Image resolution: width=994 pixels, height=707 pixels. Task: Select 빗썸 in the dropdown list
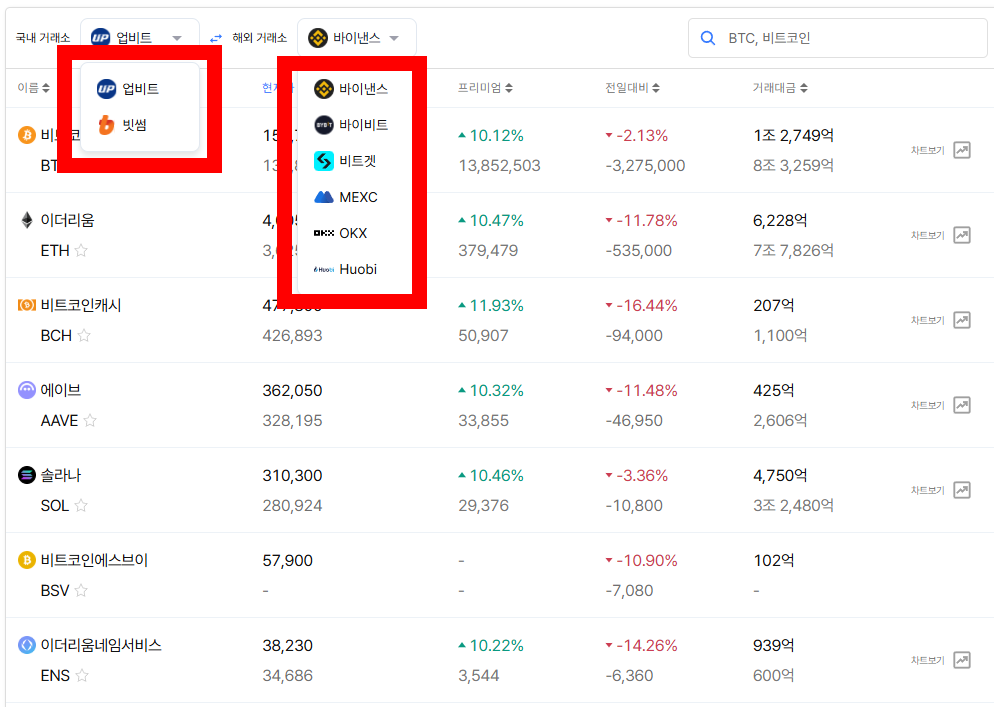click(x=140, y=125)
